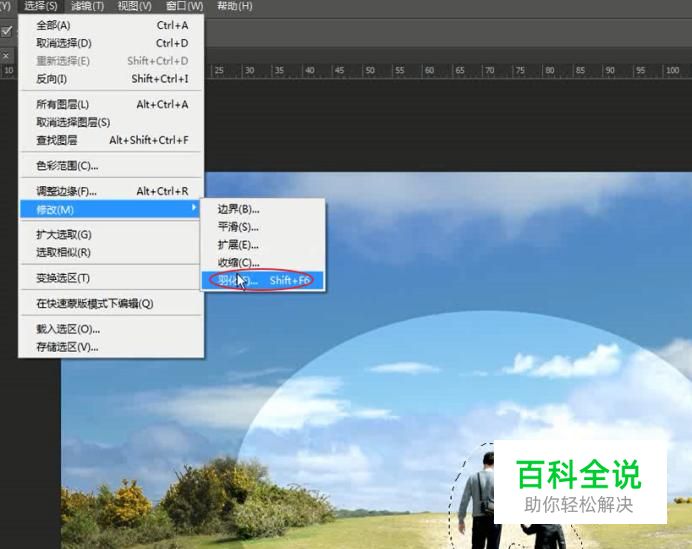
Task: Choose 边界(B)... in submenu
Action: tap(263, 209)
